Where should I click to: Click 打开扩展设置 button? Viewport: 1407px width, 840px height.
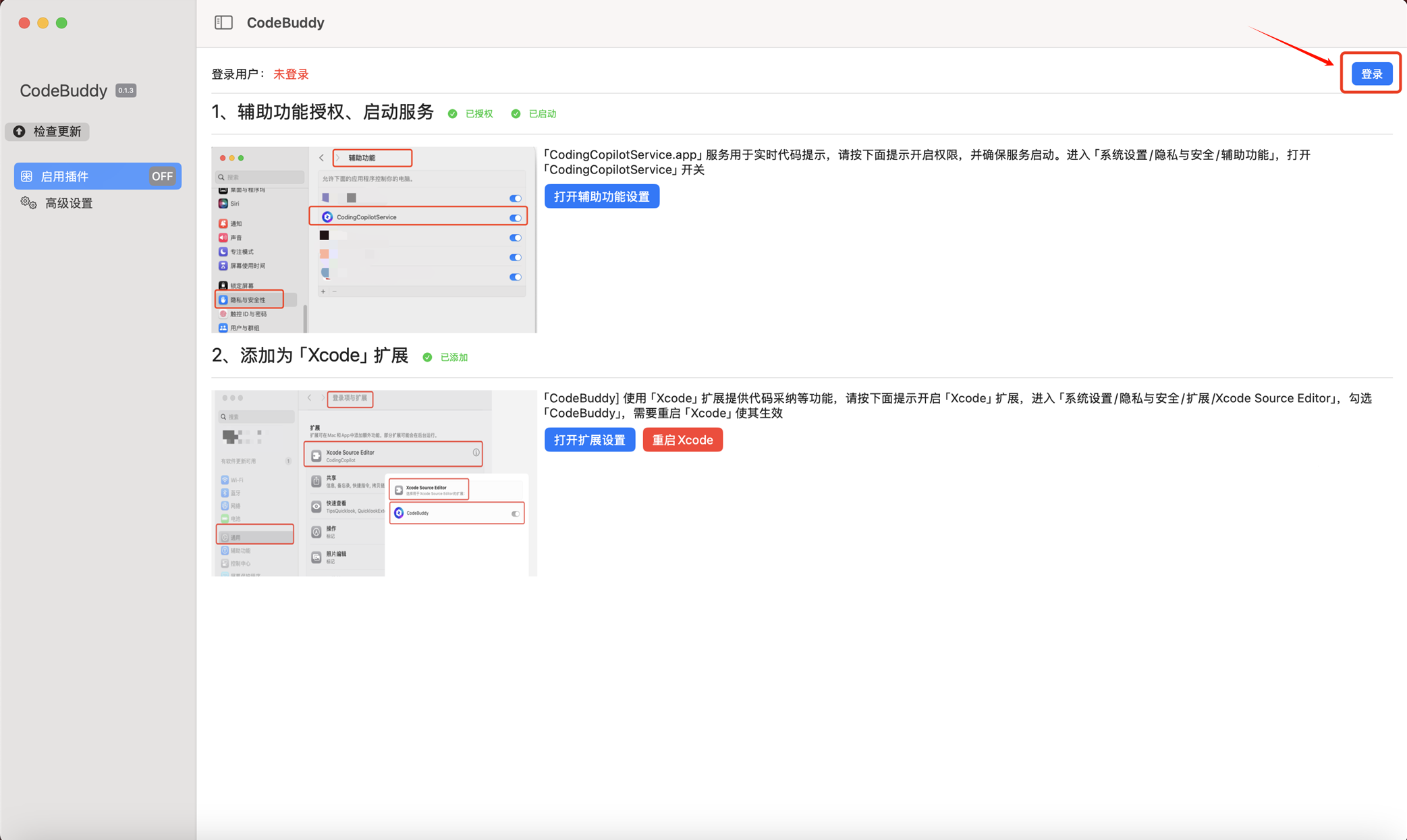[589, 440]
